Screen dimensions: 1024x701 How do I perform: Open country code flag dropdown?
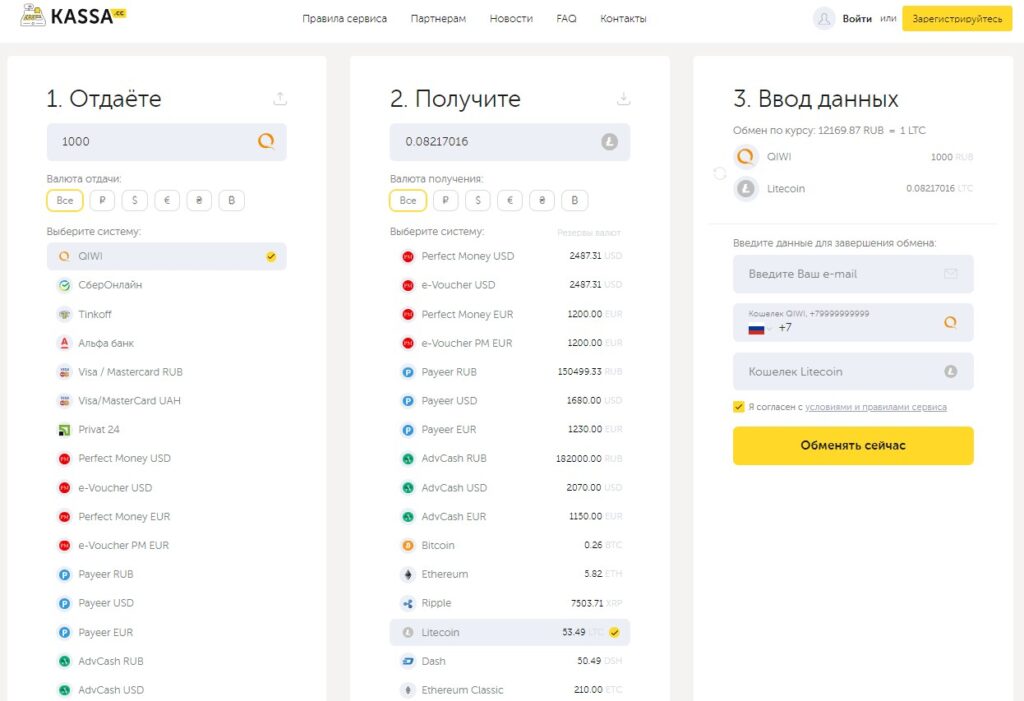click(760, 329)
